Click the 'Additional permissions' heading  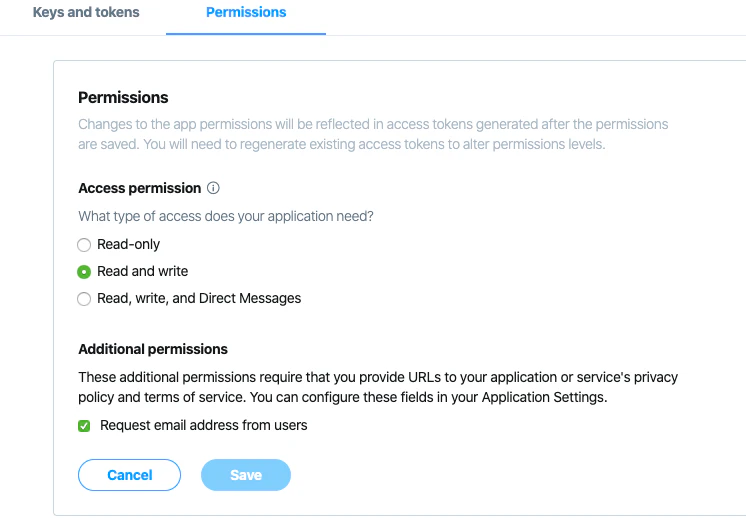pos(153,349)
